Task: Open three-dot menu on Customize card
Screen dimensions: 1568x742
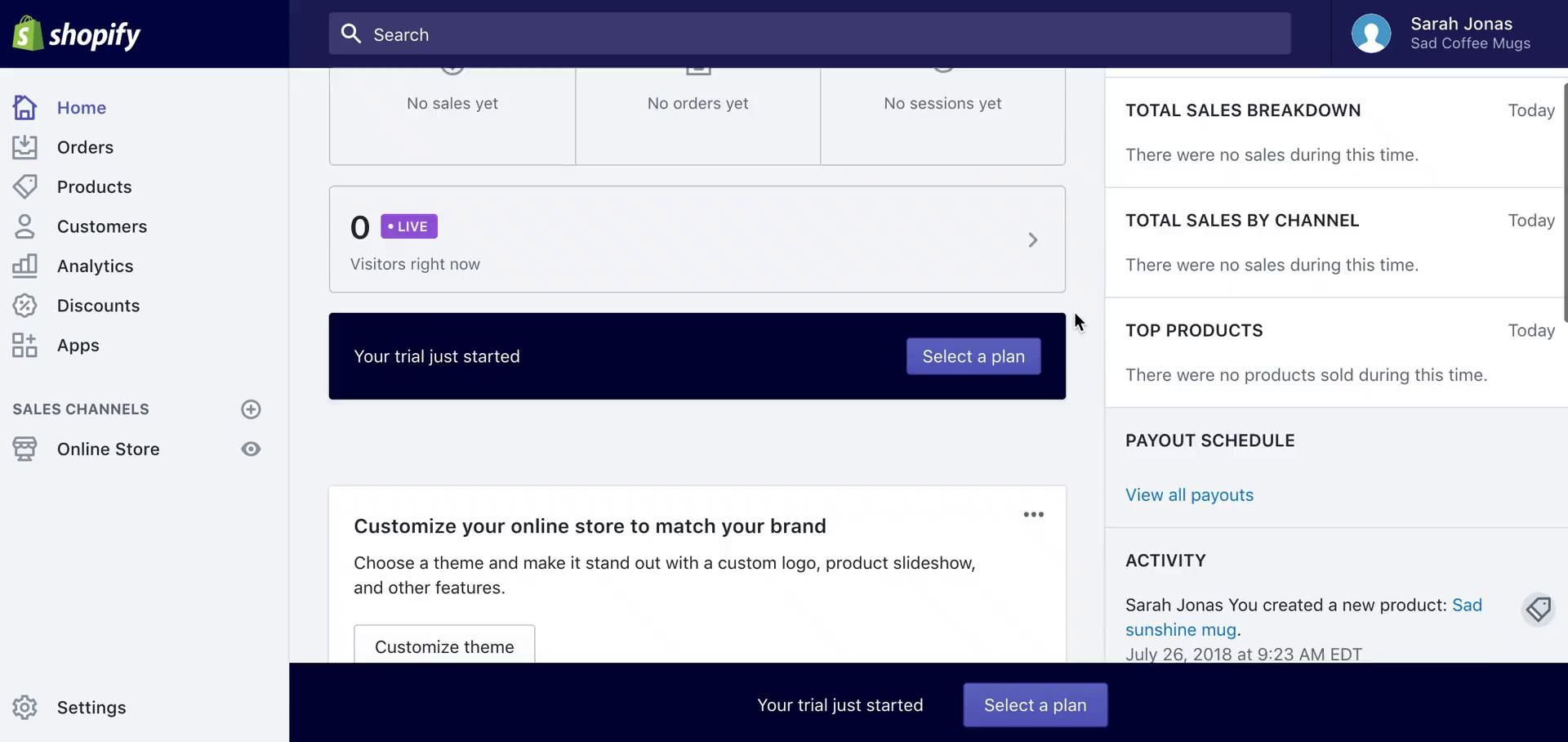Action: (1033, 515)
